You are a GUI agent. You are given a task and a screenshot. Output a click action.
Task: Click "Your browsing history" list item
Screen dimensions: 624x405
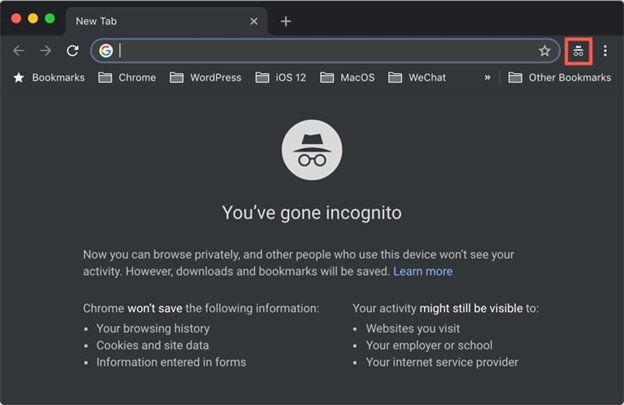(x=153, y=329)
